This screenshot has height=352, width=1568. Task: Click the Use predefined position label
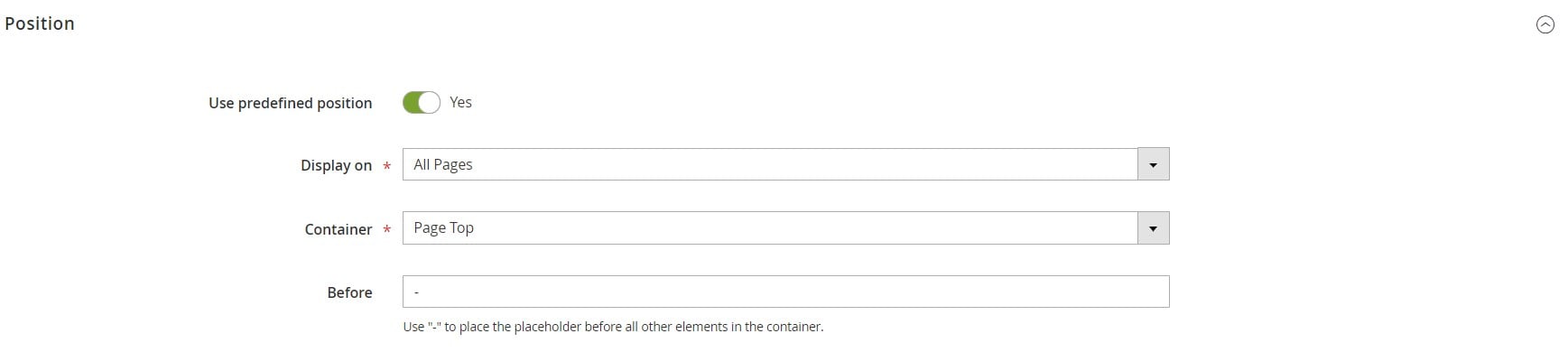click(x=290, y=103)
